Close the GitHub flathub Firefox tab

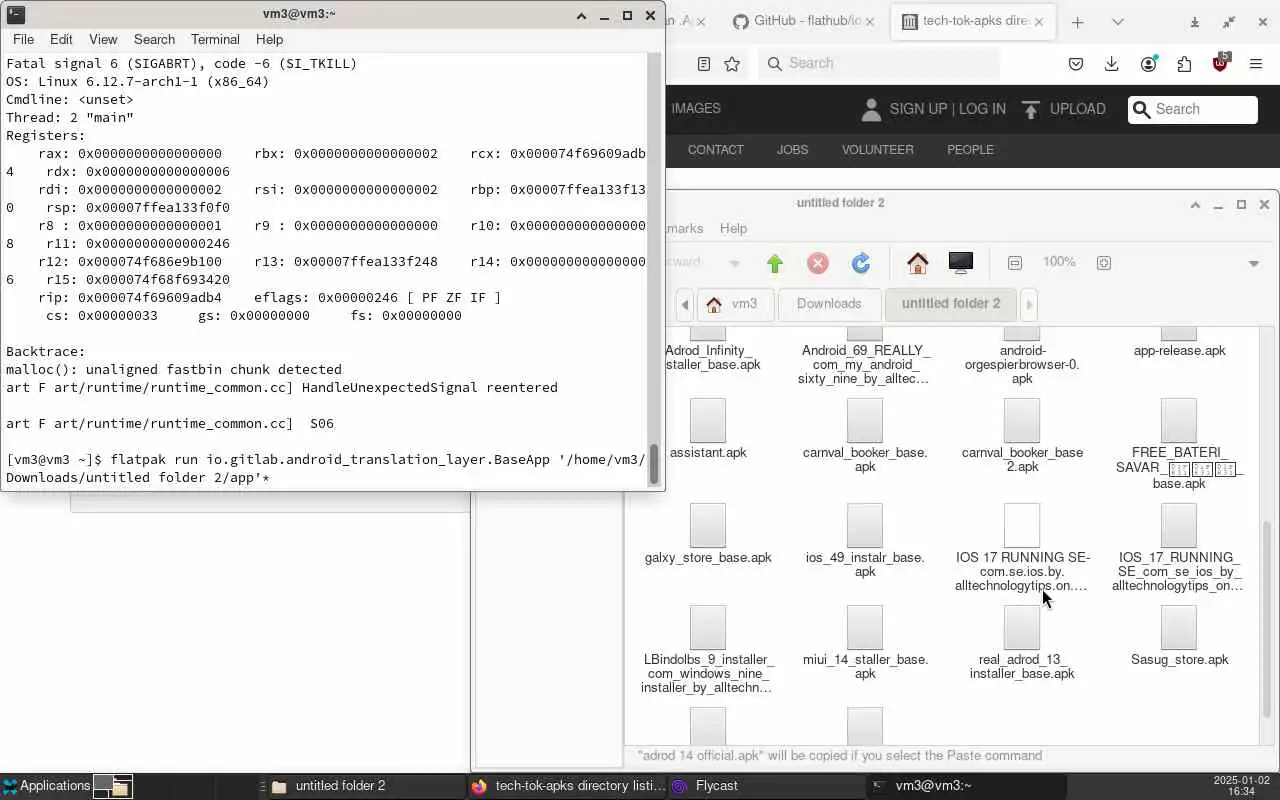tap(869, 21)
